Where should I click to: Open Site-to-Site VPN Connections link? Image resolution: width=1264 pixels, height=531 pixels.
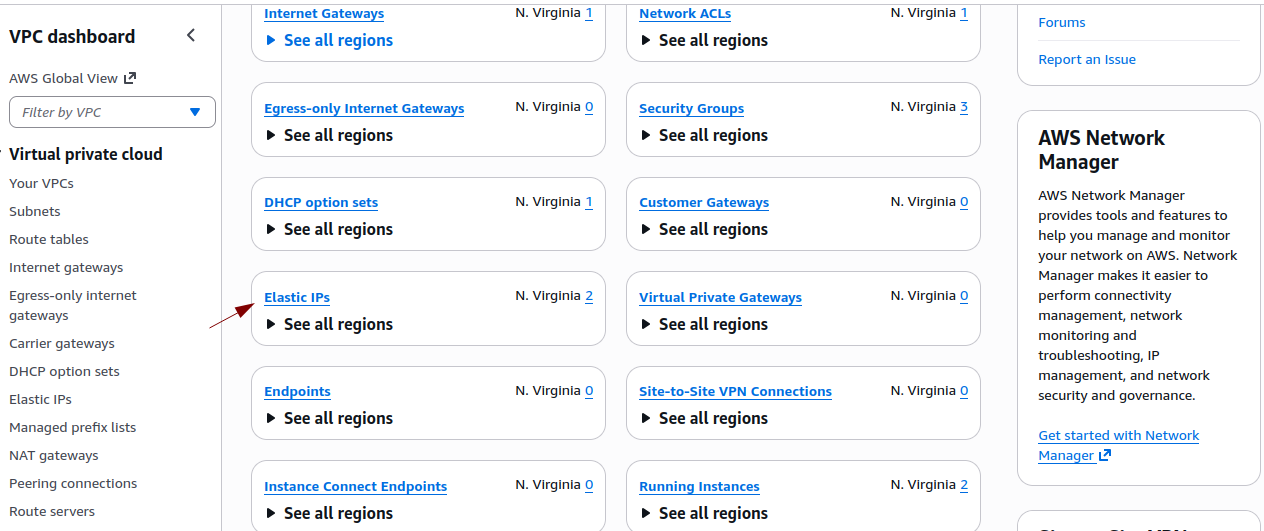tap(735, 391)
